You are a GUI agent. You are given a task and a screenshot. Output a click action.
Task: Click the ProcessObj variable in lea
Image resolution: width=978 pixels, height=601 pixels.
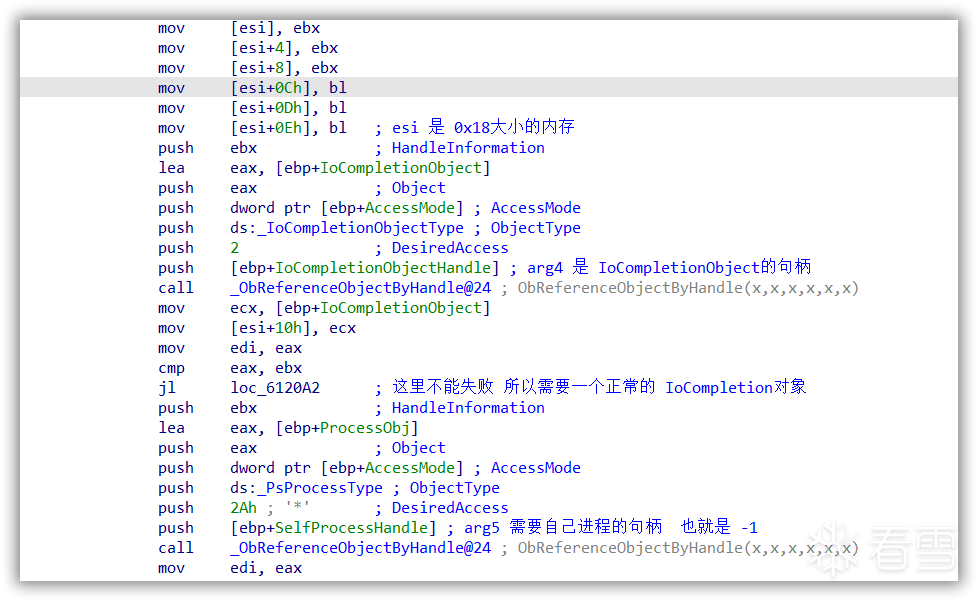coord(365,428)
